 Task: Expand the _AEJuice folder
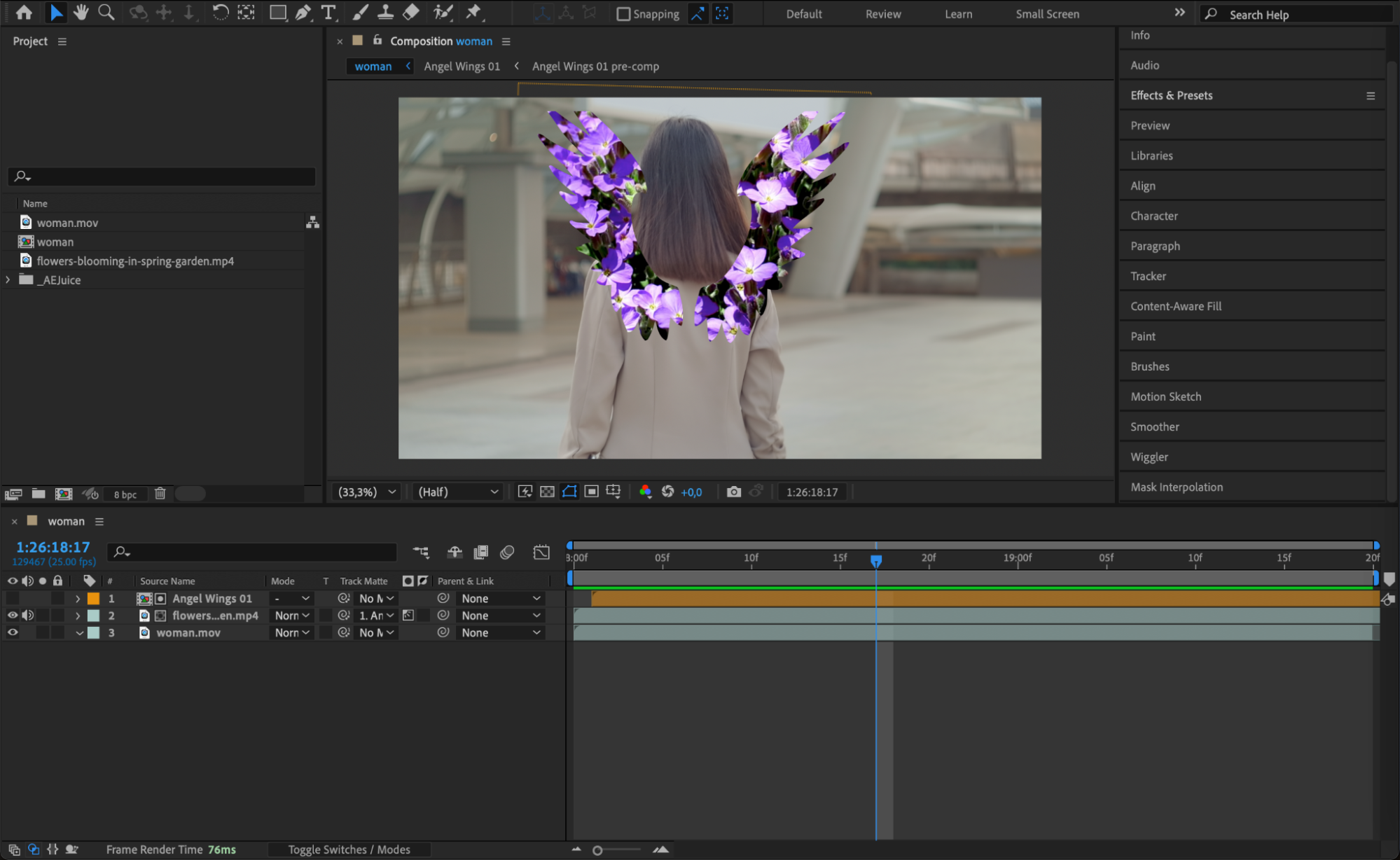(8, 279)
